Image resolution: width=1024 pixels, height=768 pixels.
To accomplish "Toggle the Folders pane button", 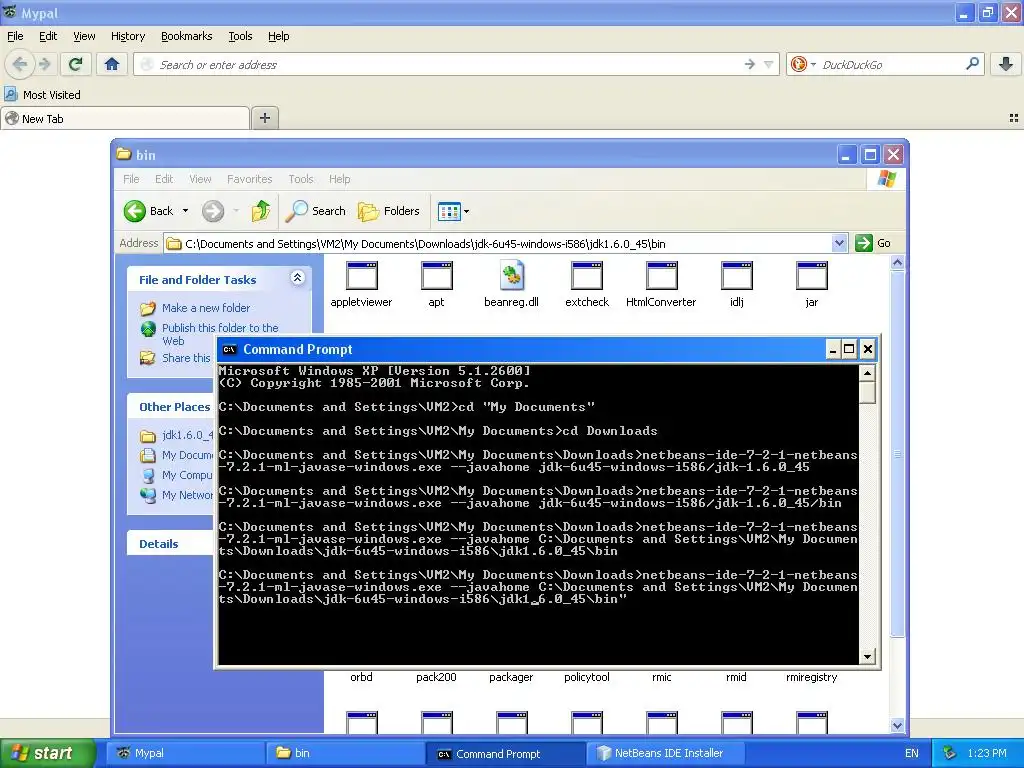I will (x=389, y=211).
